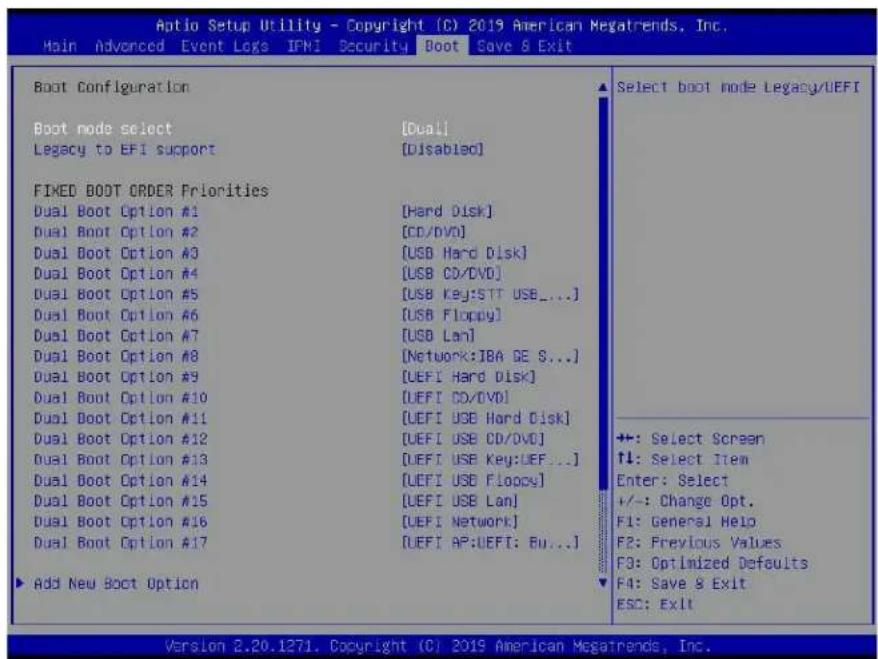Viewport: 878px width, 659px height.
Task: Select Dual Boot Option #9
Action: pos(116,377)
